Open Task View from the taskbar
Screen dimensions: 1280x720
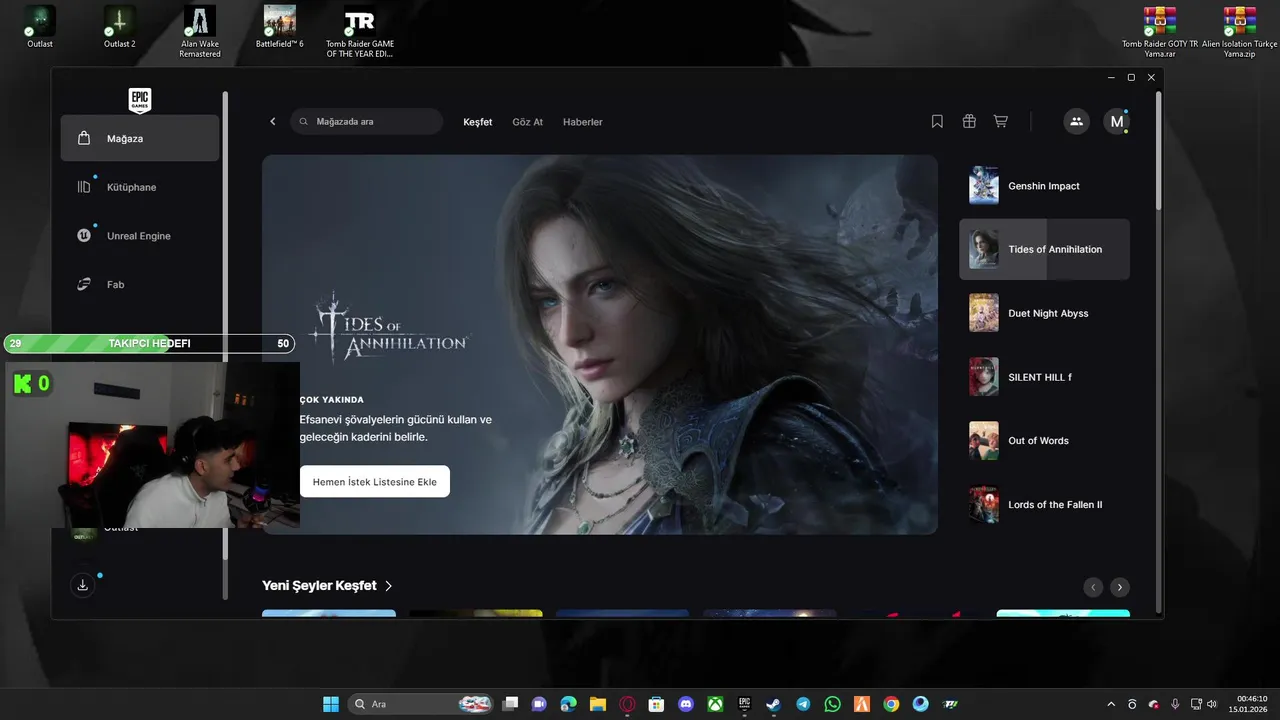510,704
